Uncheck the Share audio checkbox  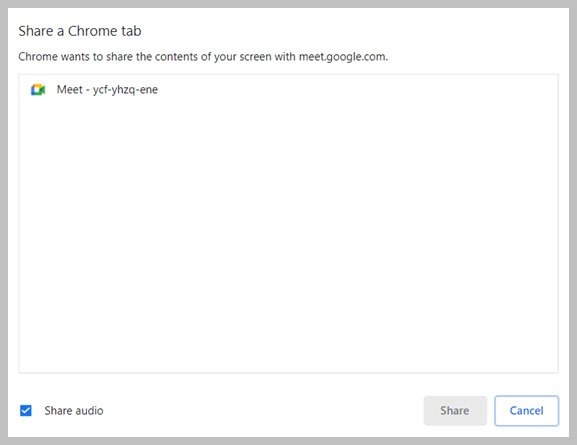[x=26, y=410]
